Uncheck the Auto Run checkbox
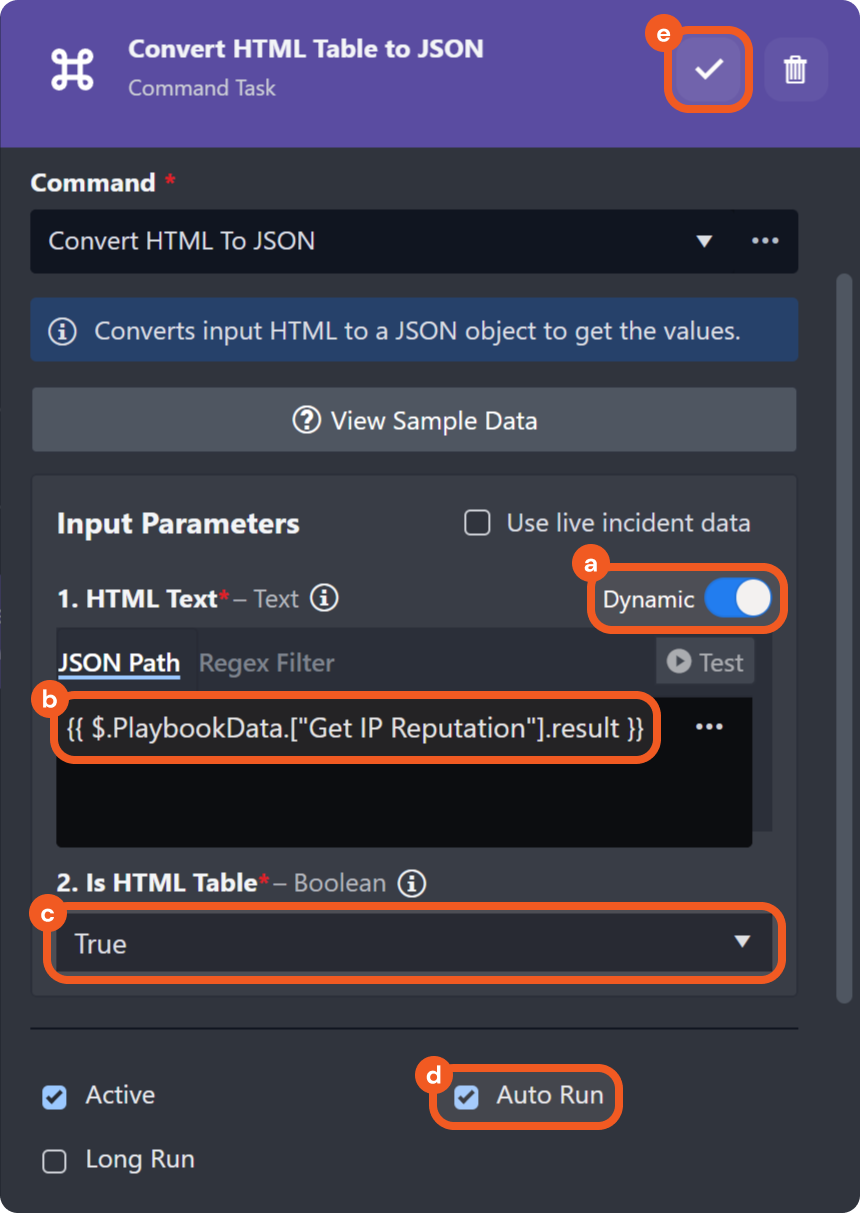This screenshot has height=1213, width=860. [x=466, y=1097]
